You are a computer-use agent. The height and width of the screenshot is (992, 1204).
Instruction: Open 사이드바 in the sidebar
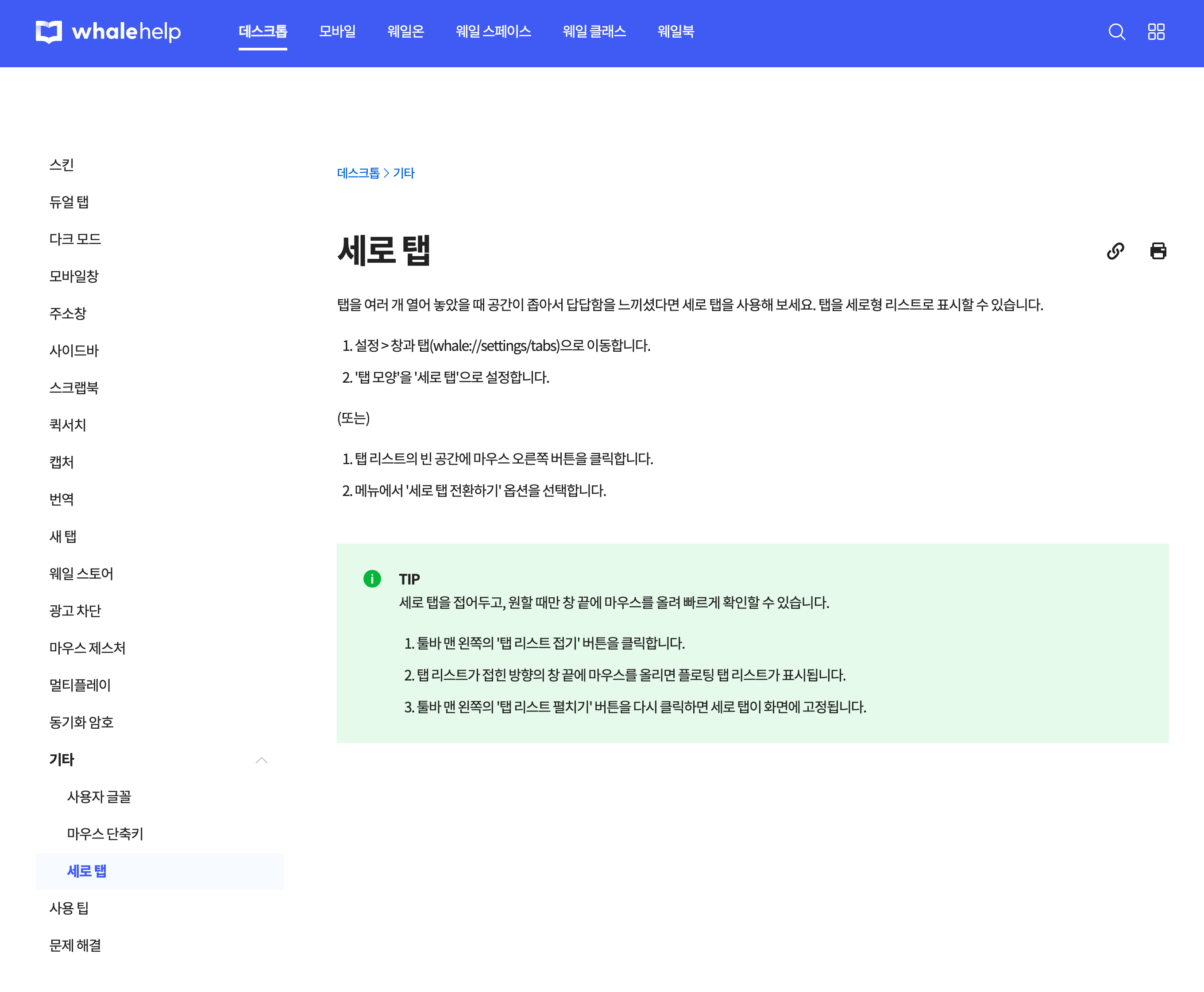coord(74,351)
